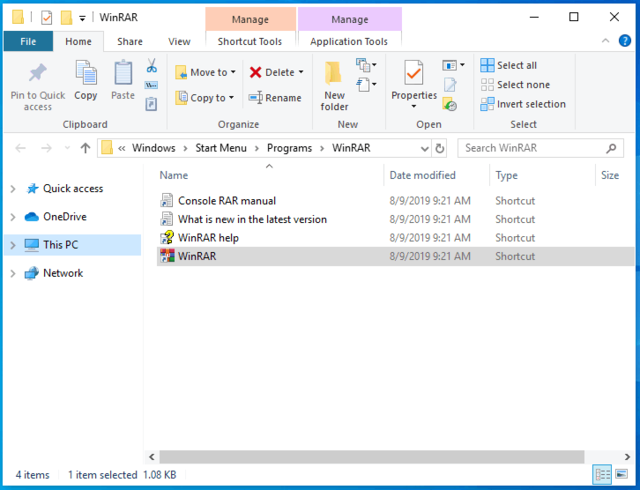Viewport: 640px width, 490px height.
Task: Click the scroll right arrow
Action: (627, 457)
